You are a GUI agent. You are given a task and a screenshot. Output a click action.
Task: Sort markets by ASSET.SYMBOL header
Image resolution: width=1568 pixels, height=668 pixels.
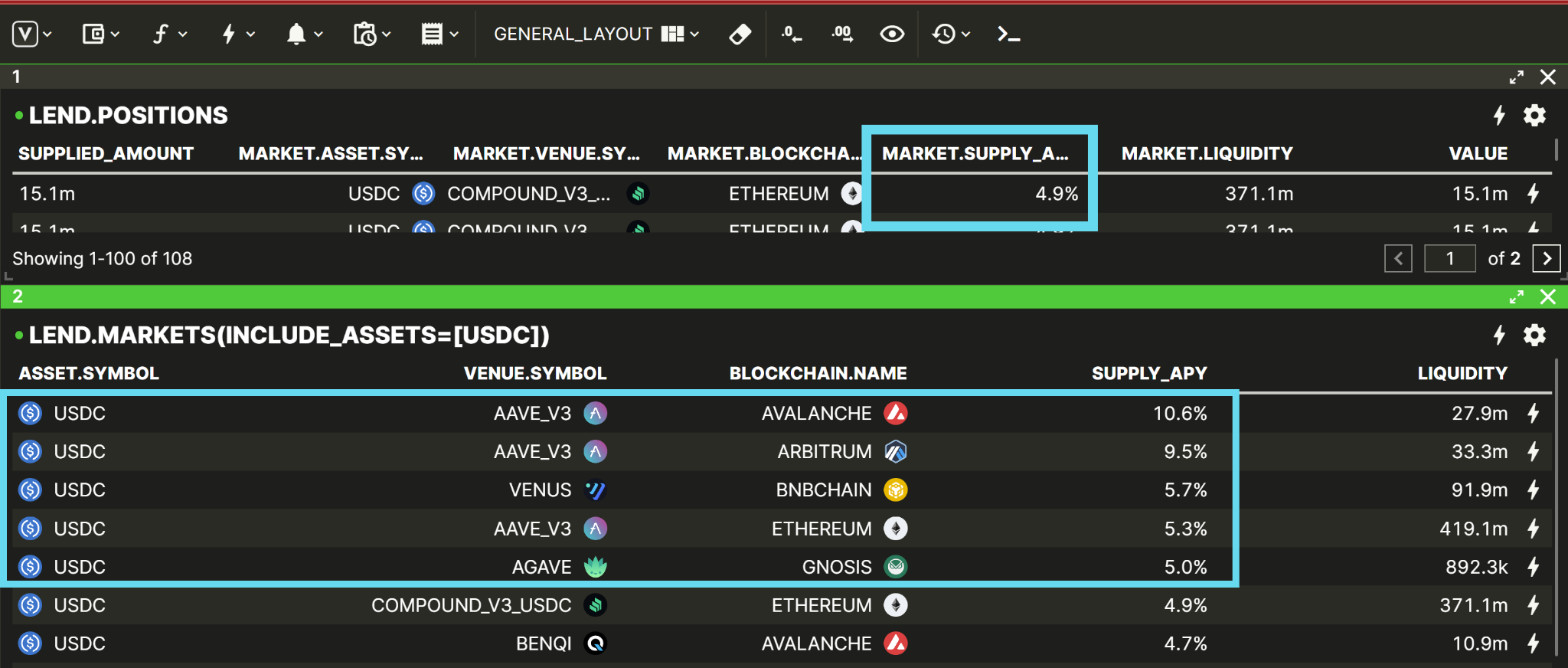(x=89, y=374)
